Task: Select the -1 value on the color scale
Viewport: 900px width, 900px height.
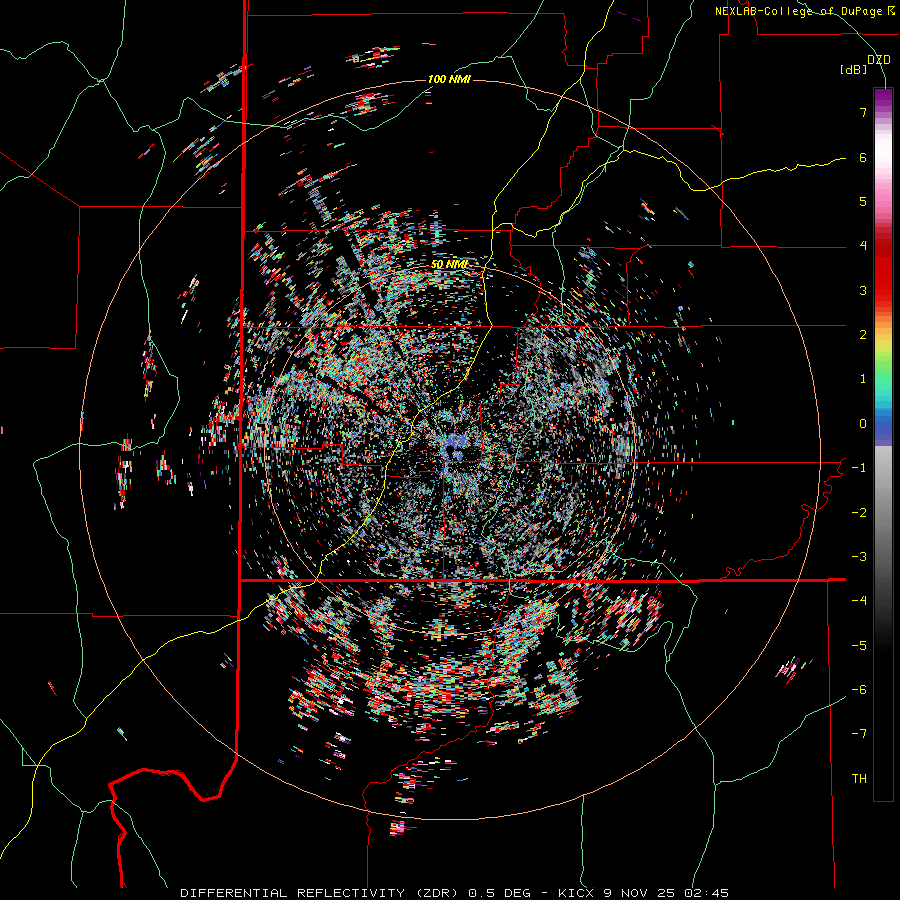Action: coord(859,468)
